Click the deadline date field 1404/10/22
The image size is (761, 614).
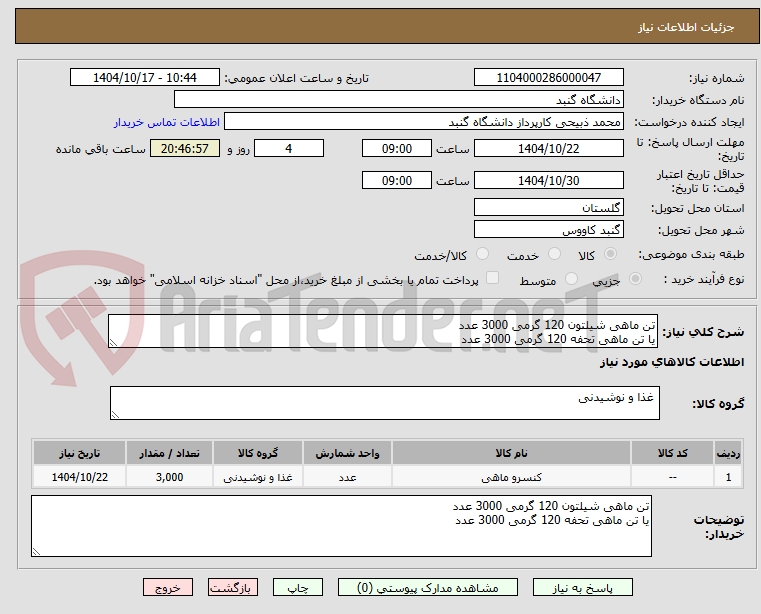pos(548,148)
